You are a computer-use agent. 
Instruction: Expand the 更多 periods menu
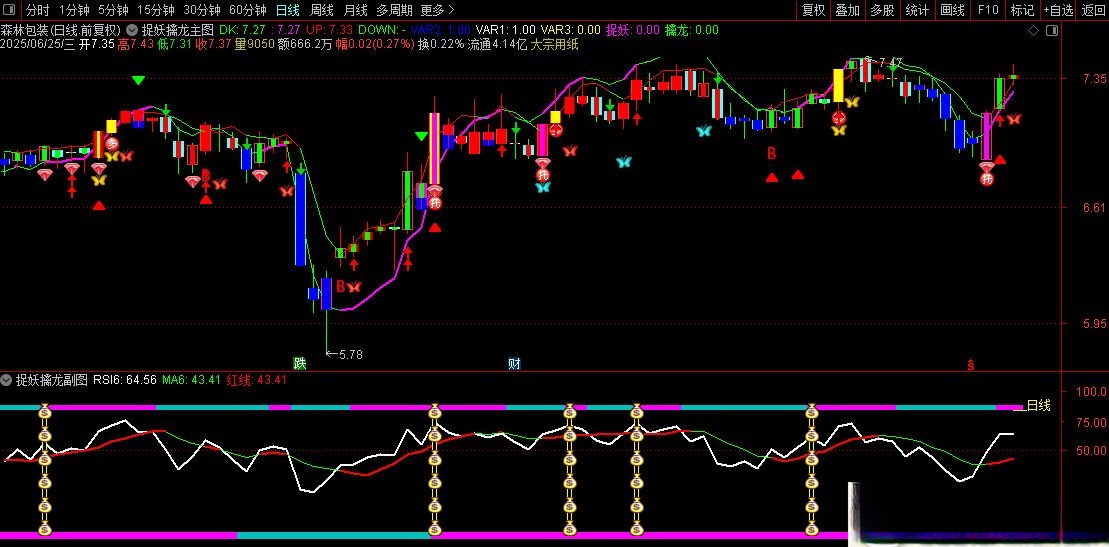click(432, 10)
